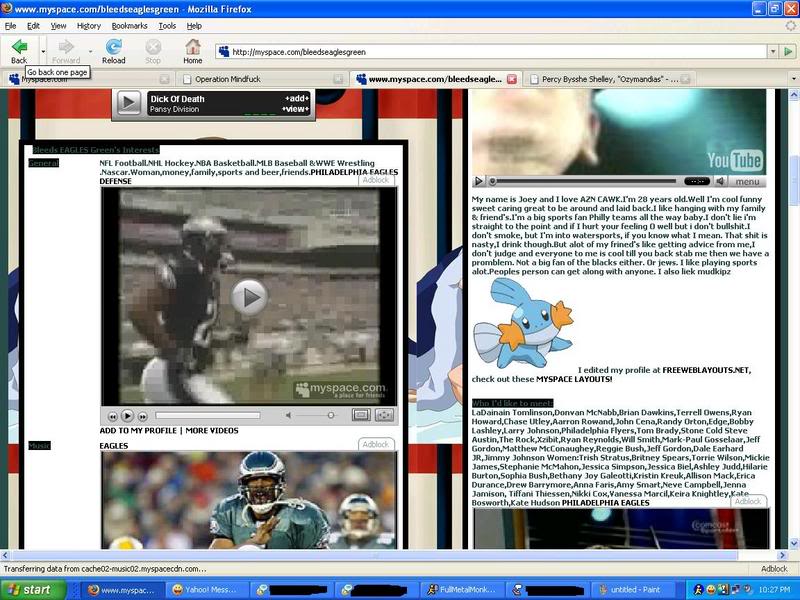This screenshot has height=600, width=800.
Task: Close the Operation Mindfuck tab
Action: [x=338, y=79]
